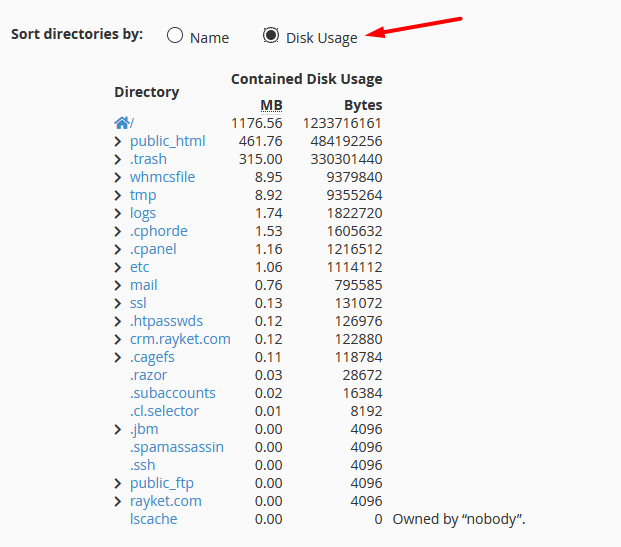Open the lscache directory link
Screen dimensions: 621x547
(153, 519)
